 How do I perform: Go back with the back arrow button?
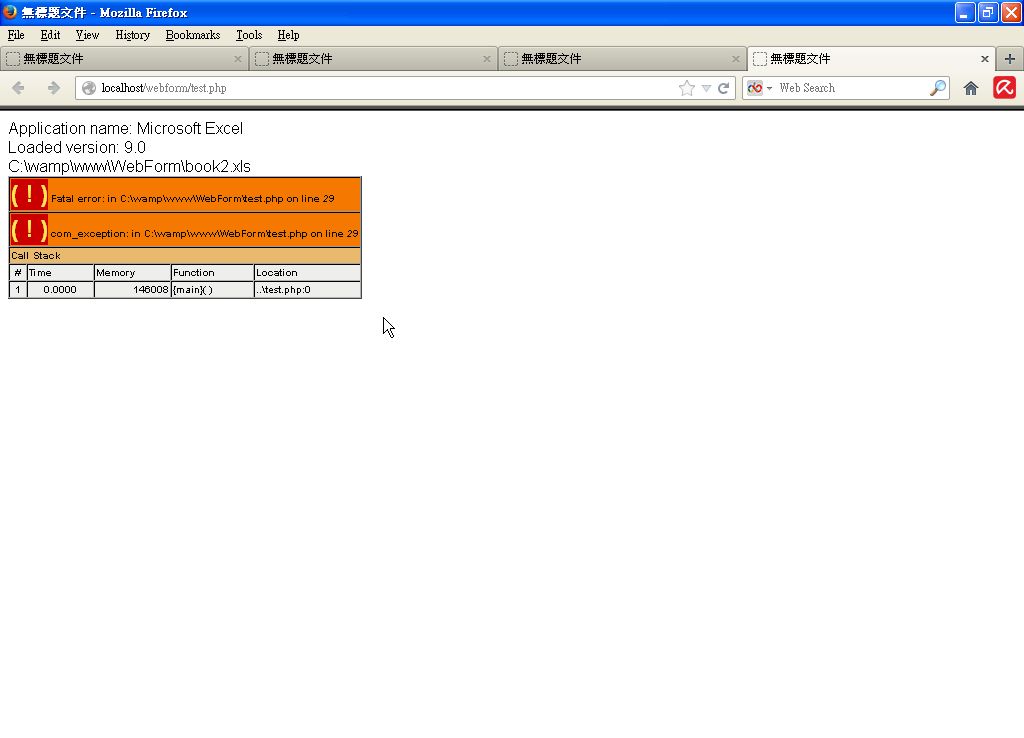18,88
